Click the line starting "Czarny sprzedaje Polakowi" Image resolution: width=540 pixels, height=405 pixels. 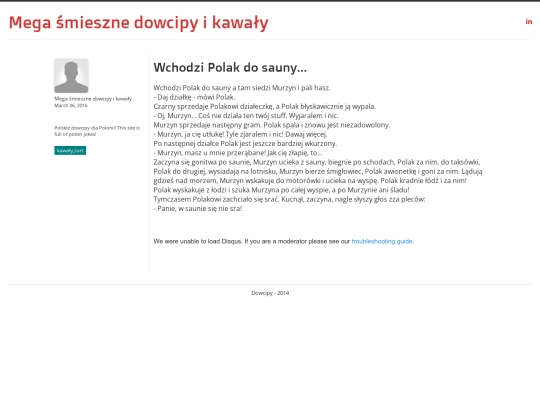coord(265,106)
